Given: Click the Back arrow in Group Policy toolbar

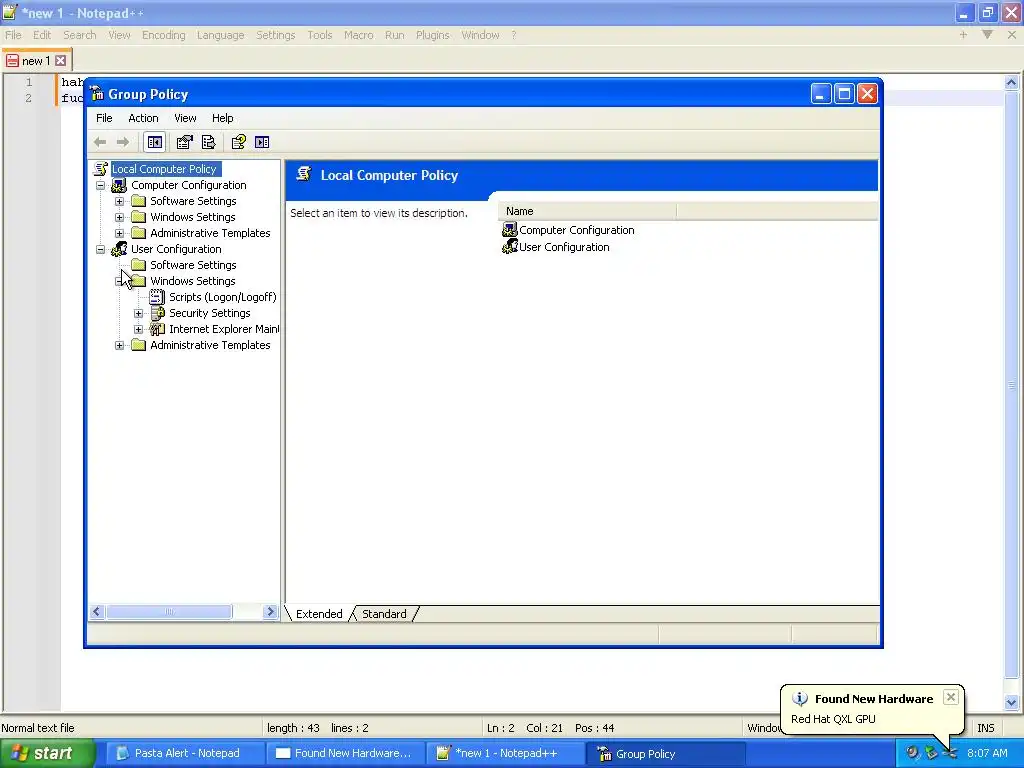Looking at the screenshot, I should coord(100,142).
